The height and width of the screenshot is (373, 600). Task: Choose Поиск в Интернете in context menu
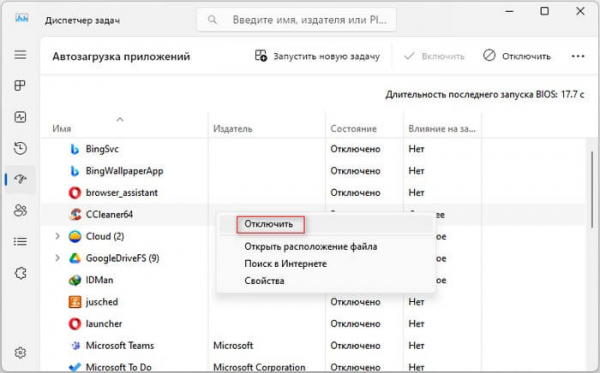pos(285,264)
